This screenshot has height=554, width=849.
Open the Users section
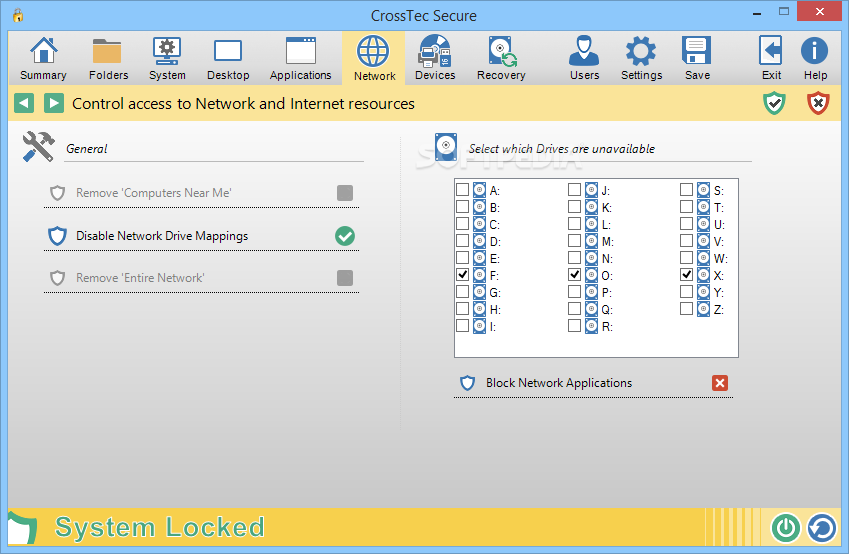(584, 58)
